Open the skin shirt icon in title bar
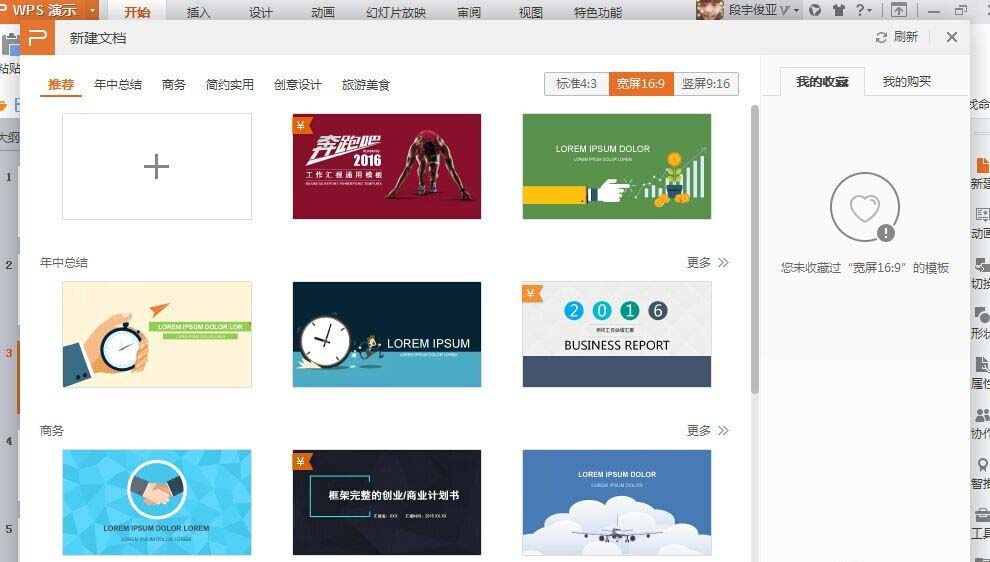The image size is (990, 562). click(839, 10)
